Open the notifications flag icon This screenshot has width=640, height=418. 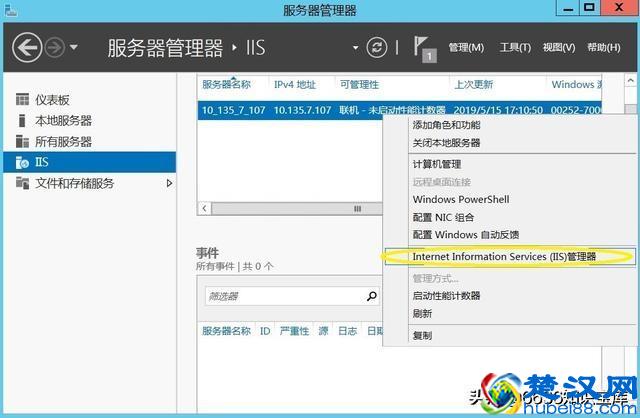[424, 49]
